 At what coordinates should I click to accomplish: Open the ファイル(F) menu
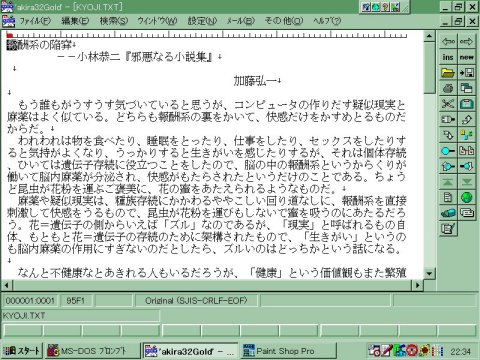[x=35, y=21]
